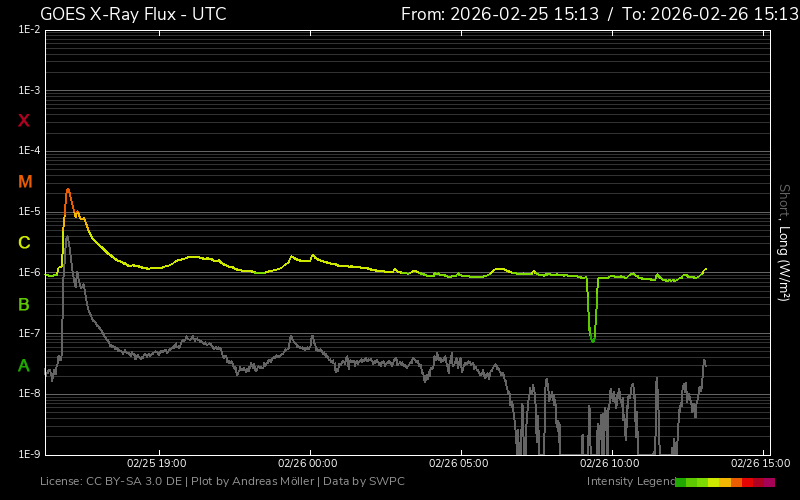Click the 02/26 10:00 time axis label
The height and width of the screenshot is (500, 800).
tap(609, 464)
